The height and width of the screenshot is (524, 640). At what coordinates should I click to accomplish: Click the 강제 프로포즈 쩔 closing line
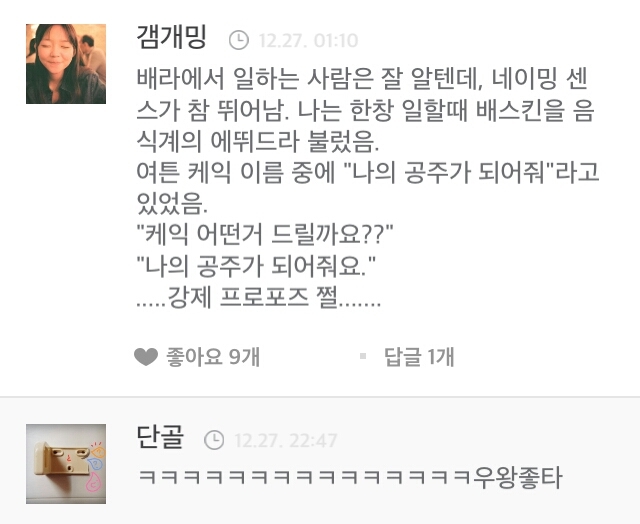click(x=258, y=297)
